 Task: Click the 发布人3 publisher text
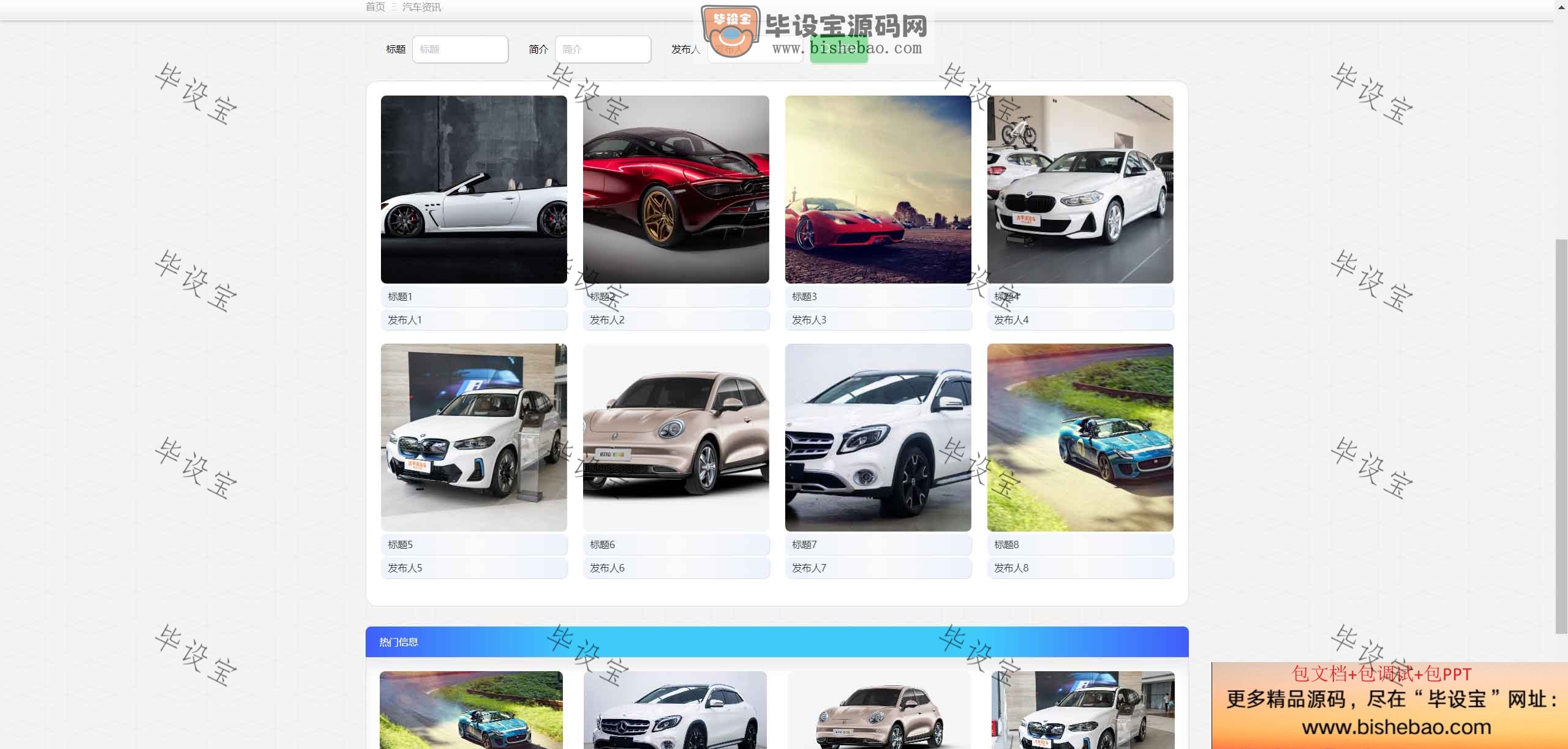(x=809, y=320)
